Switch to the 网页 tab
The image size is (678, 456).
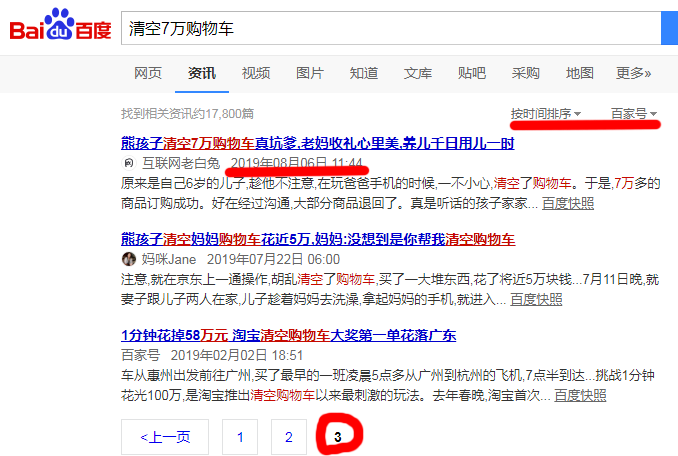tap(147, 73)
